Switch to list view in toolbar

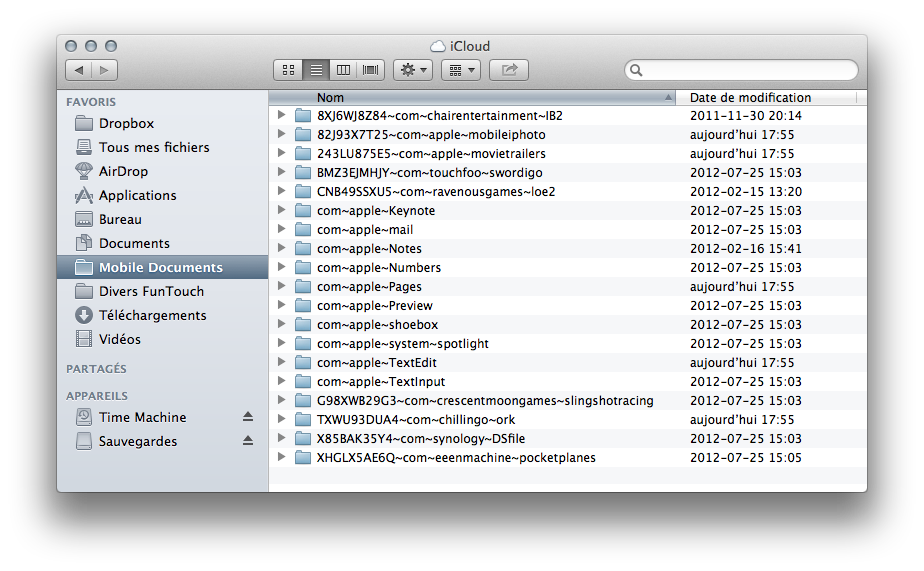(x=316, y=70)
